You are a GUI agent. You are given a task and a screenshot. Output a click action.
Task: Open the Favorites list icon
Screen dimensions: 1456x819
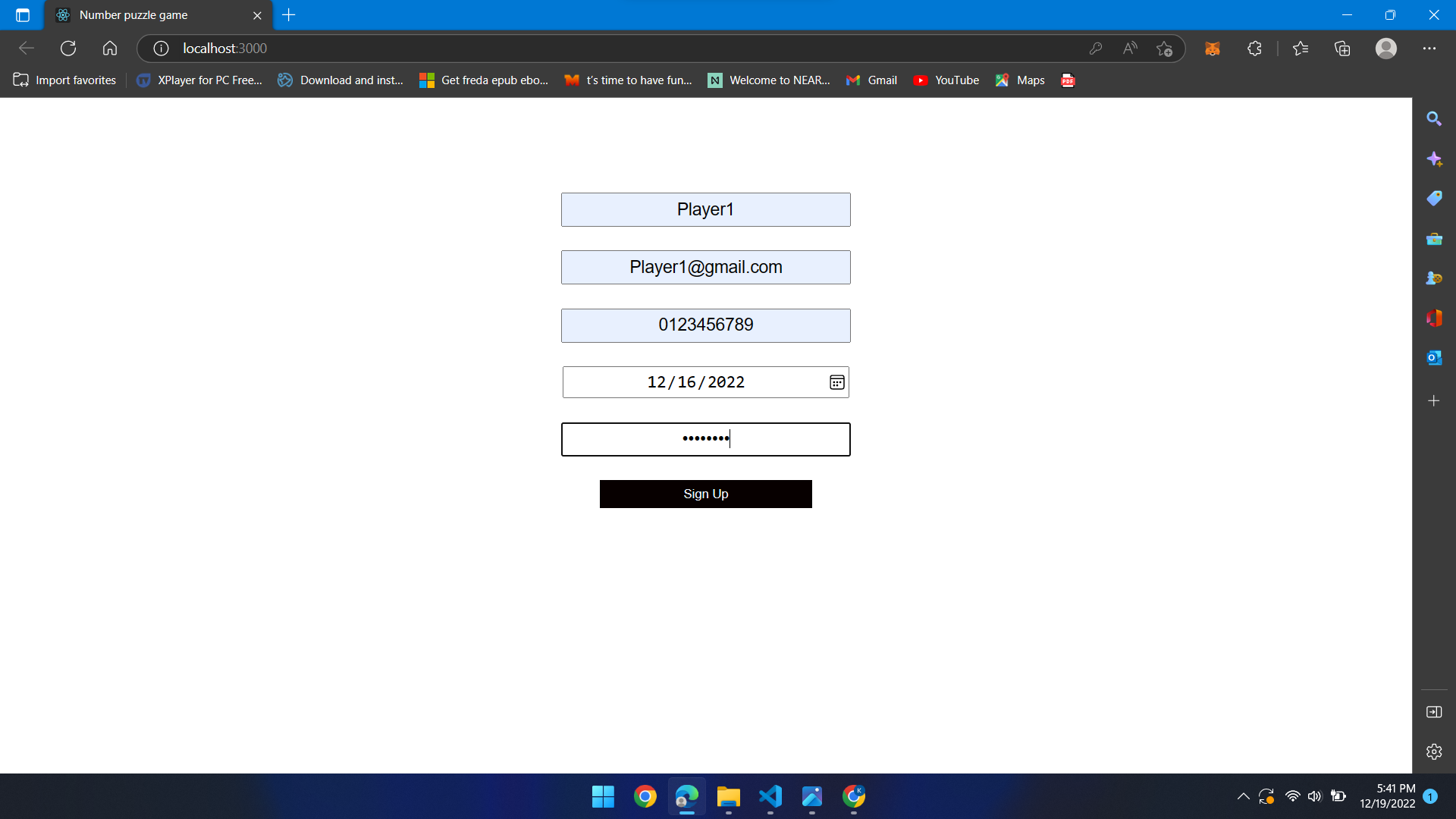click(1300, 48)
